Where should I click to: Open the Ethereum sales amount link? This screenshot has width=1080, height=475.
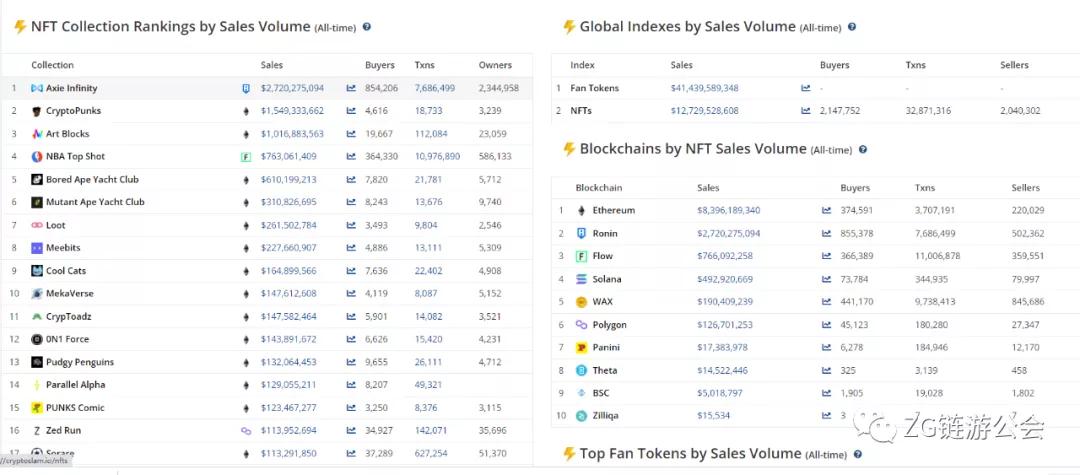coord(728,211)
